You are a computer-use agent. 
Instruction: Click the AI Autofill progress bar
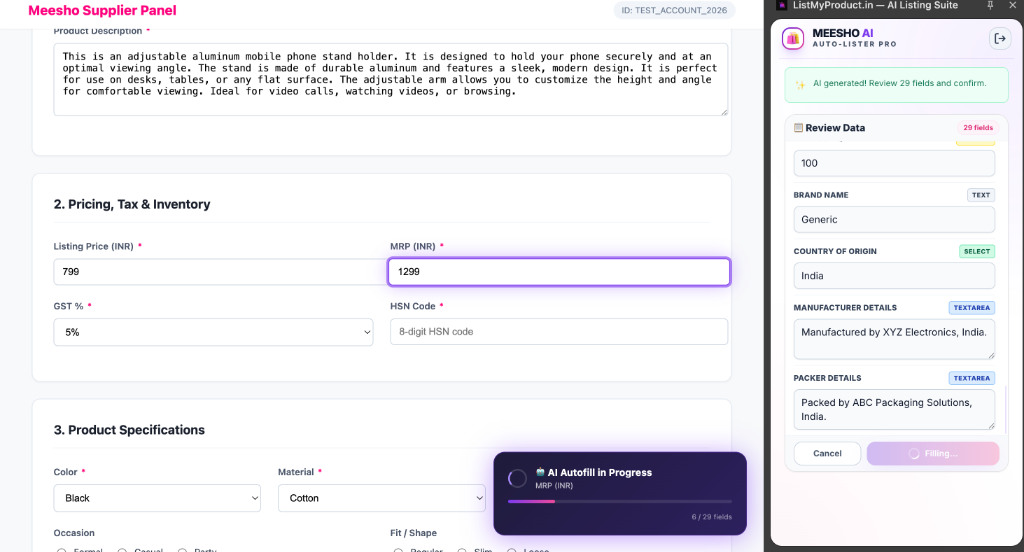[620, 502]
